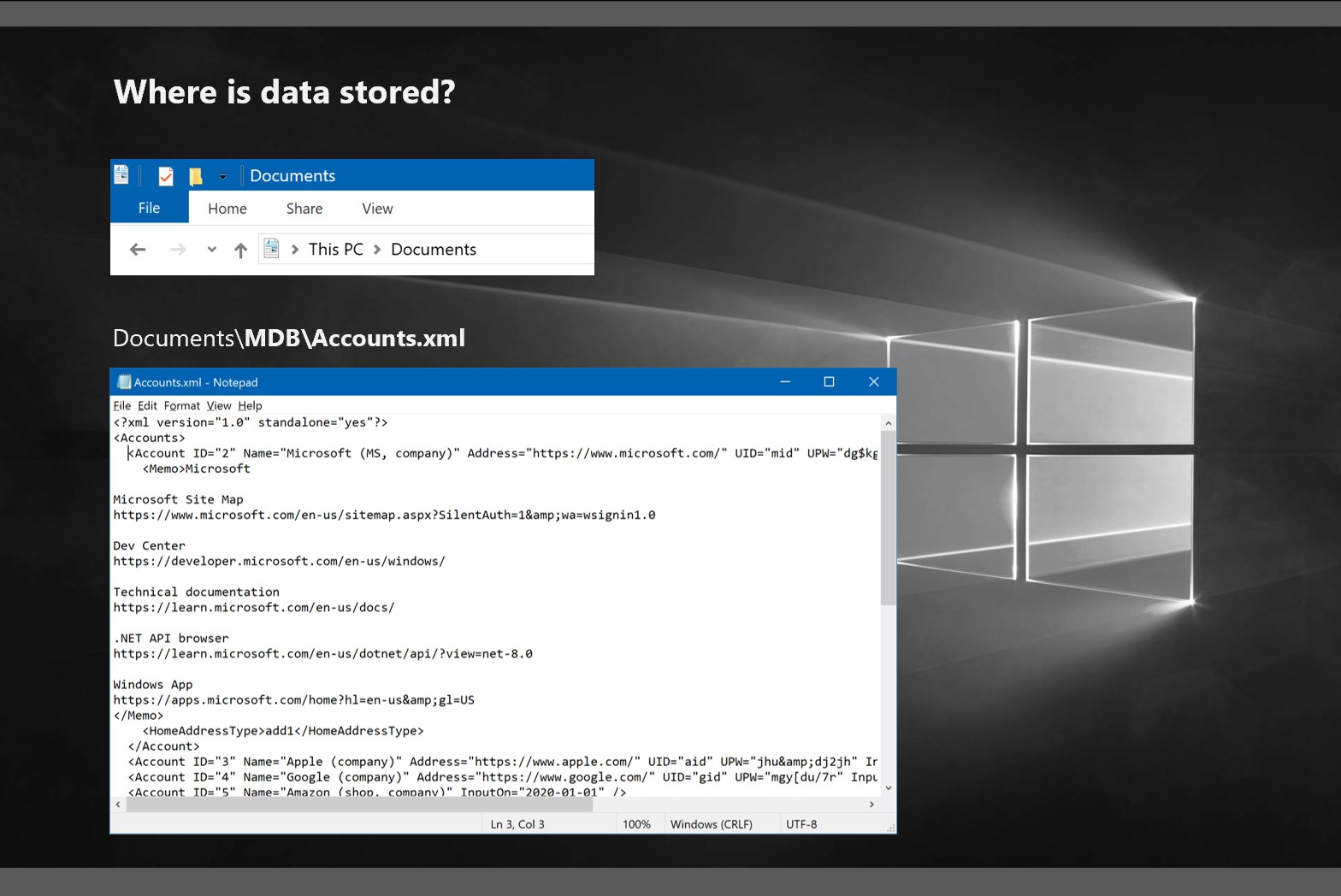Open the Notepad Edit menu
The width and height of the screenshot is (1341, 896).
tap(148, 406)
